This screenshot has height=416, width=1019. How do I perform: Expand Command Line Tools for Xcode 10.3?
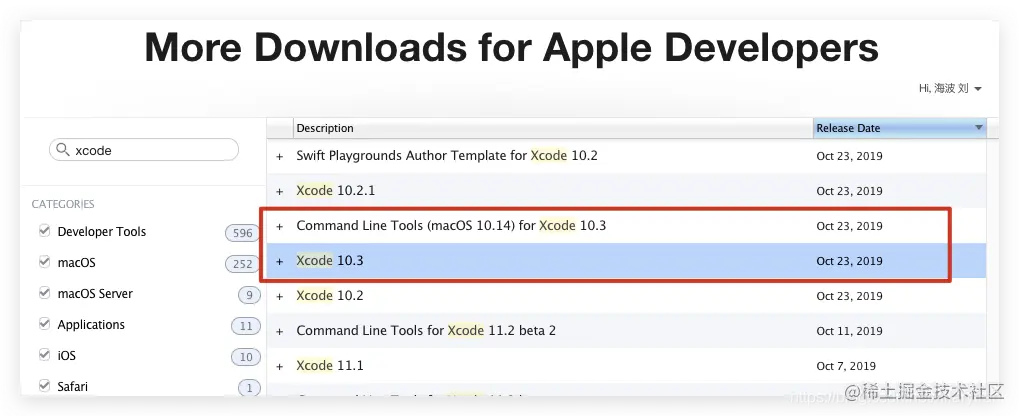[279, 226]
